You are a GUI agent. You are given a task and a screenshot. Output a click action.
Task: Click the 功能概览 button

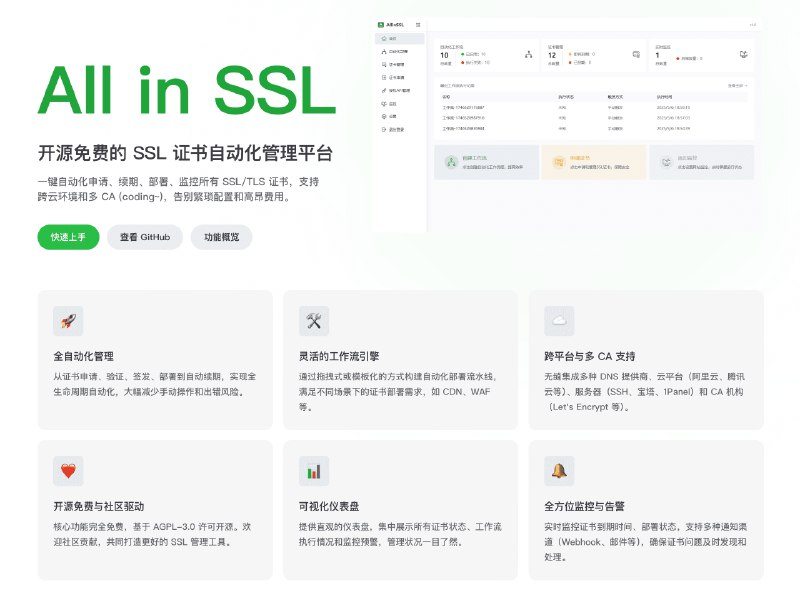click(222, 237)
